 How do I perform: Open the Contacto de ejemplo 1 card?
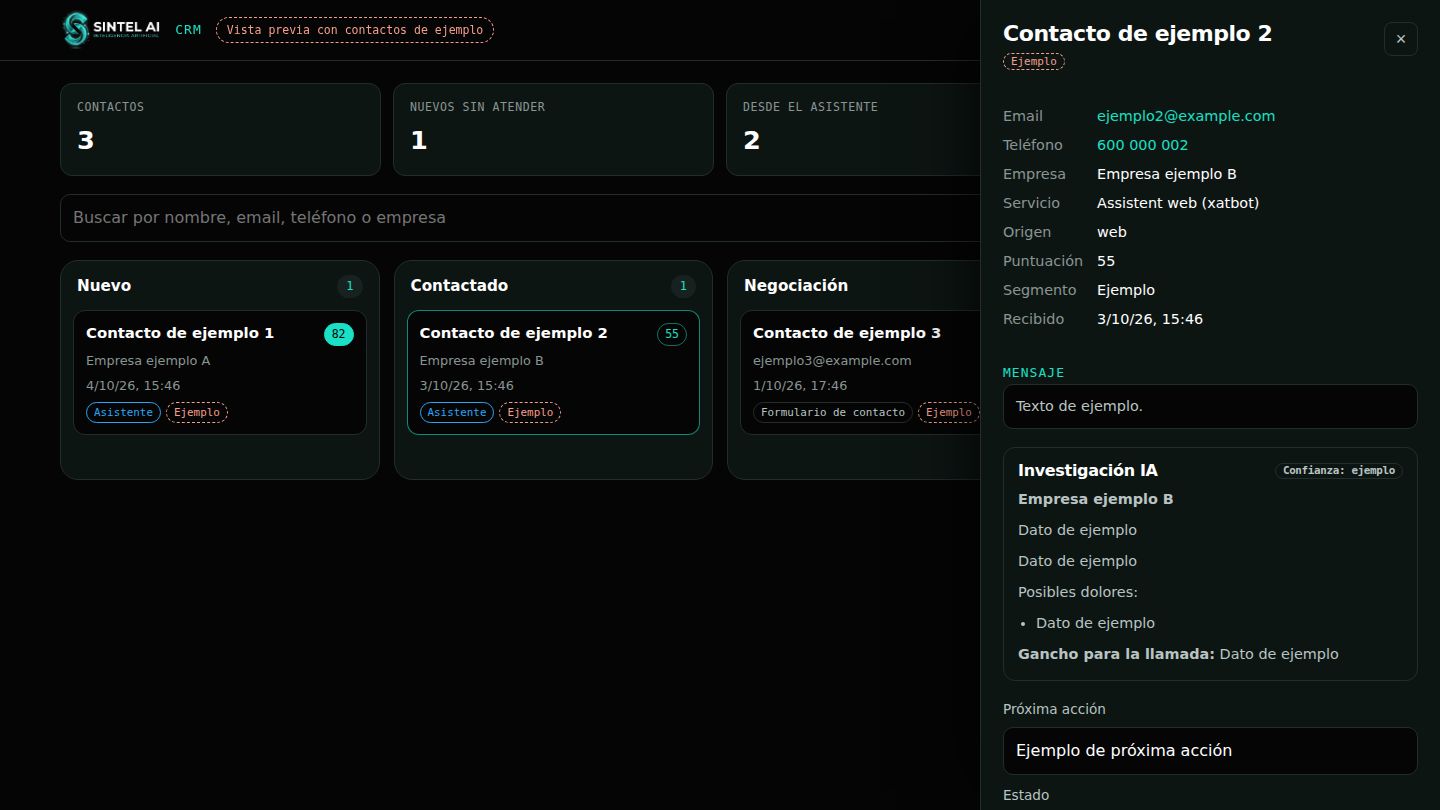(x=220, y=372)
